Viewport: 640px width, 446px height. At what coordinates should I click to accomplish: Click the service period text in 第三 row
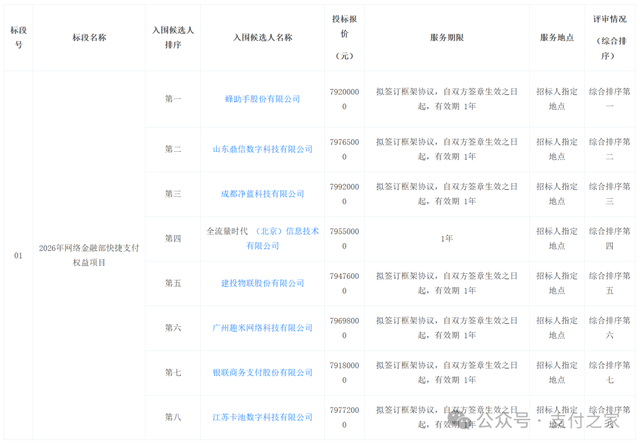(x=447, y=194)
